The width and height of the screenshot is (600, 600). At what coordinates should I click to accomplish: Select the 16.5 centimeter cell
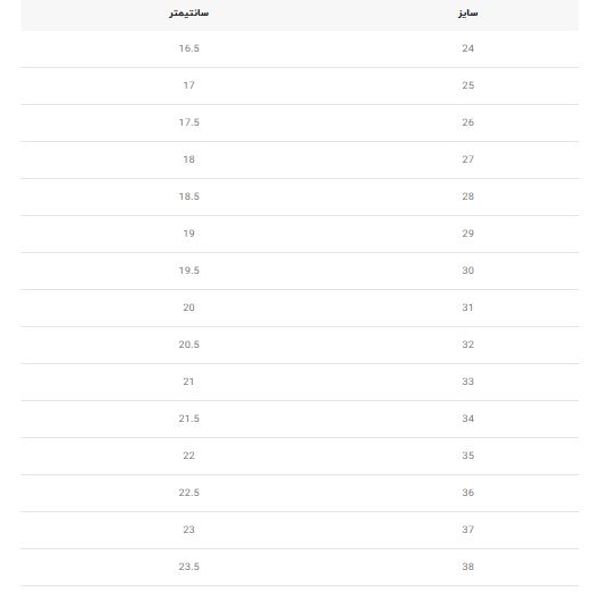tap(189, 49)
